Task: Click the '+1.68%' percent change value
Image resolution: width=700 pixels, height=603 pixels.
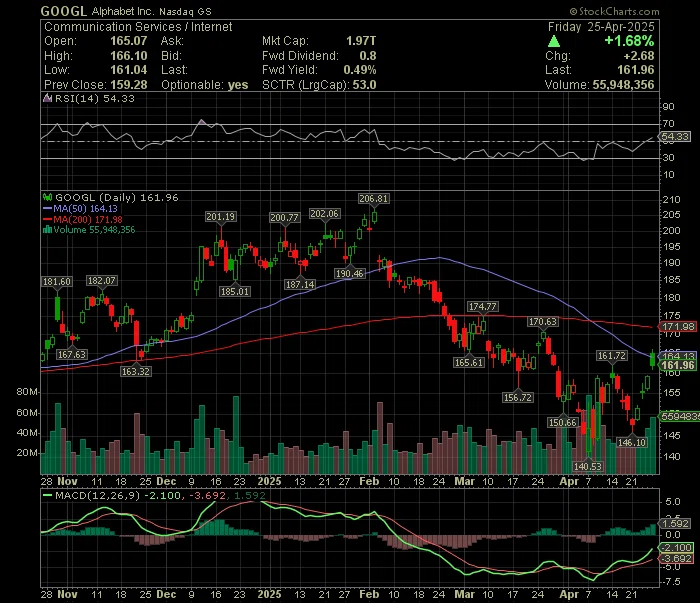Action: tap(629, 41)
